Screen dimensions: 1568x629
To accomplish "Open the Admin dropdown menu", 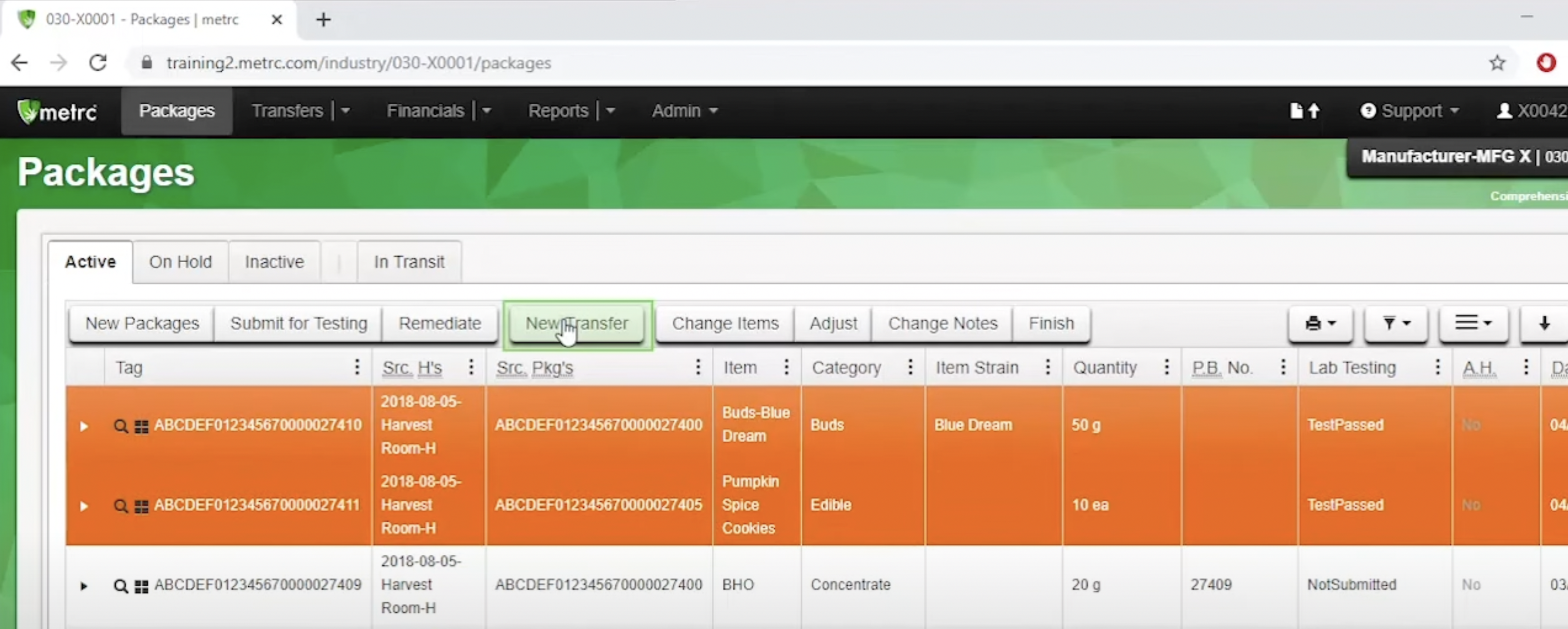I will point(684,111).
